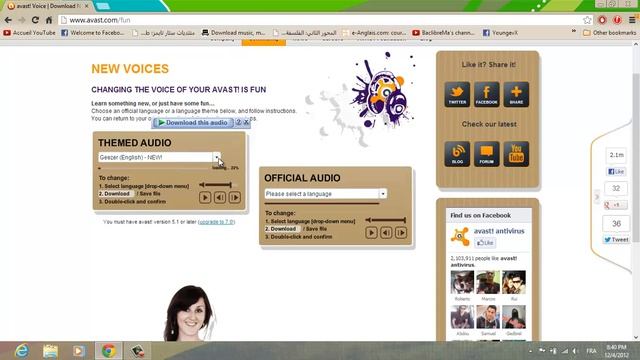Open the YouTube channel icon
The width and height of the screenshot is (640, 360).
[x=516, y=154]
